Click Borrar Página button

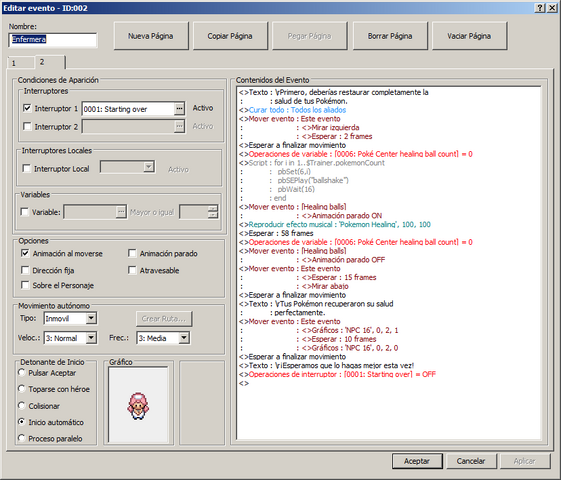pyautogui.click(x=390, y=36)
